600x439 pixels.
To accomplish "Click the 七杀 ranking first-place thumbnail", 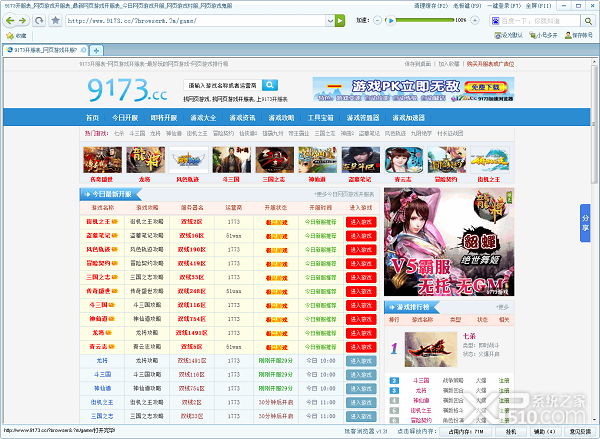I will pos(431,349).
